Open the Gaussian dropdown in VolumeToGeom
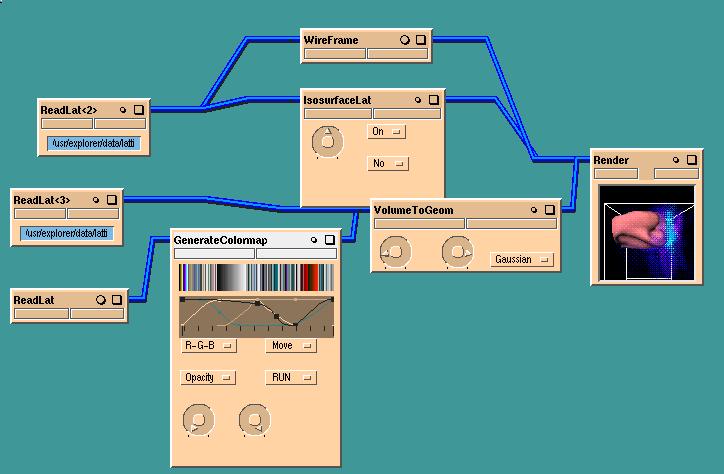The width and height of the screenshot is (724, 474). pos(522,259)
